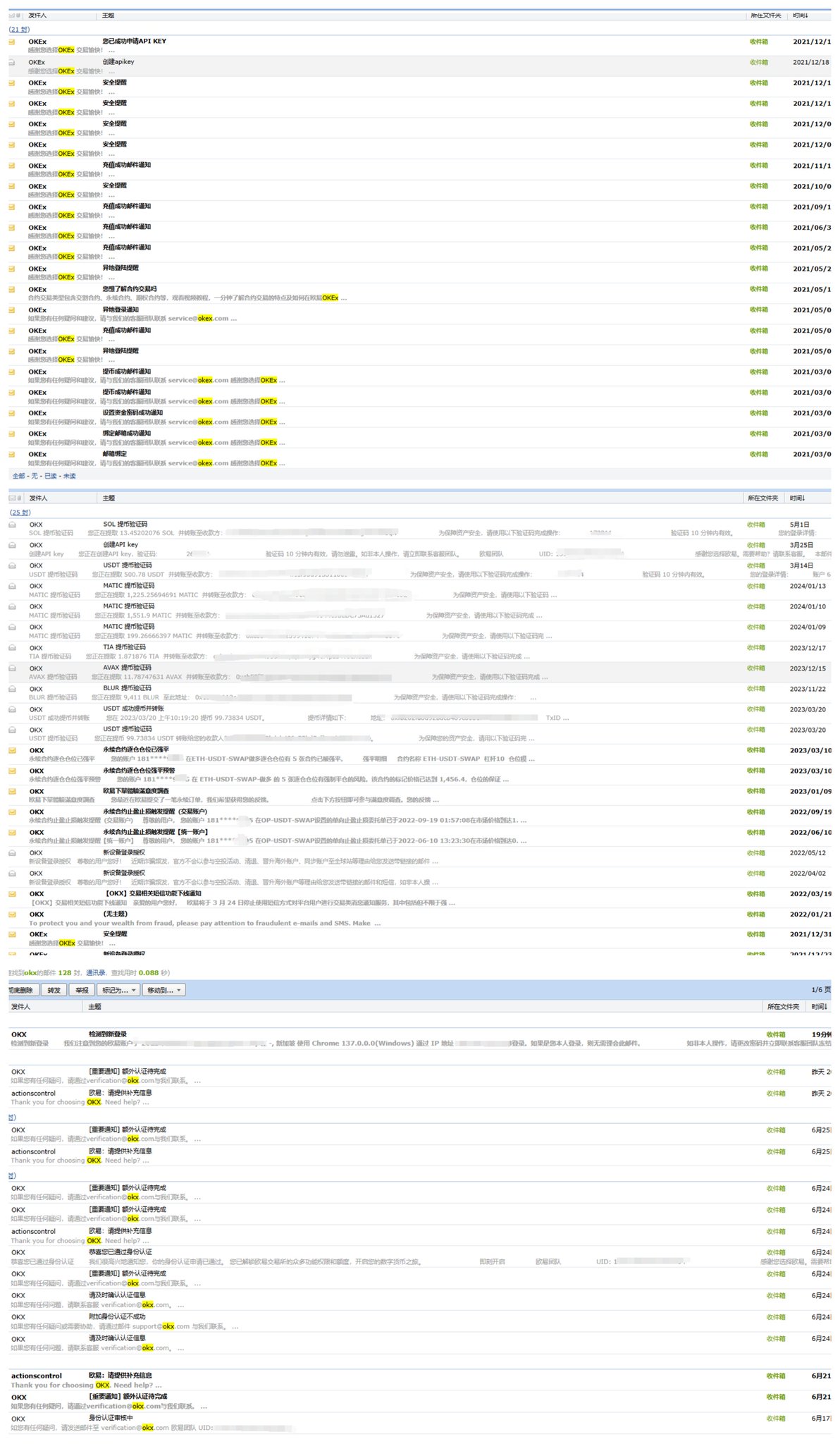840x1444 pixels.
Task: Open the 移动到... dropdown
Action: point(163,990)
